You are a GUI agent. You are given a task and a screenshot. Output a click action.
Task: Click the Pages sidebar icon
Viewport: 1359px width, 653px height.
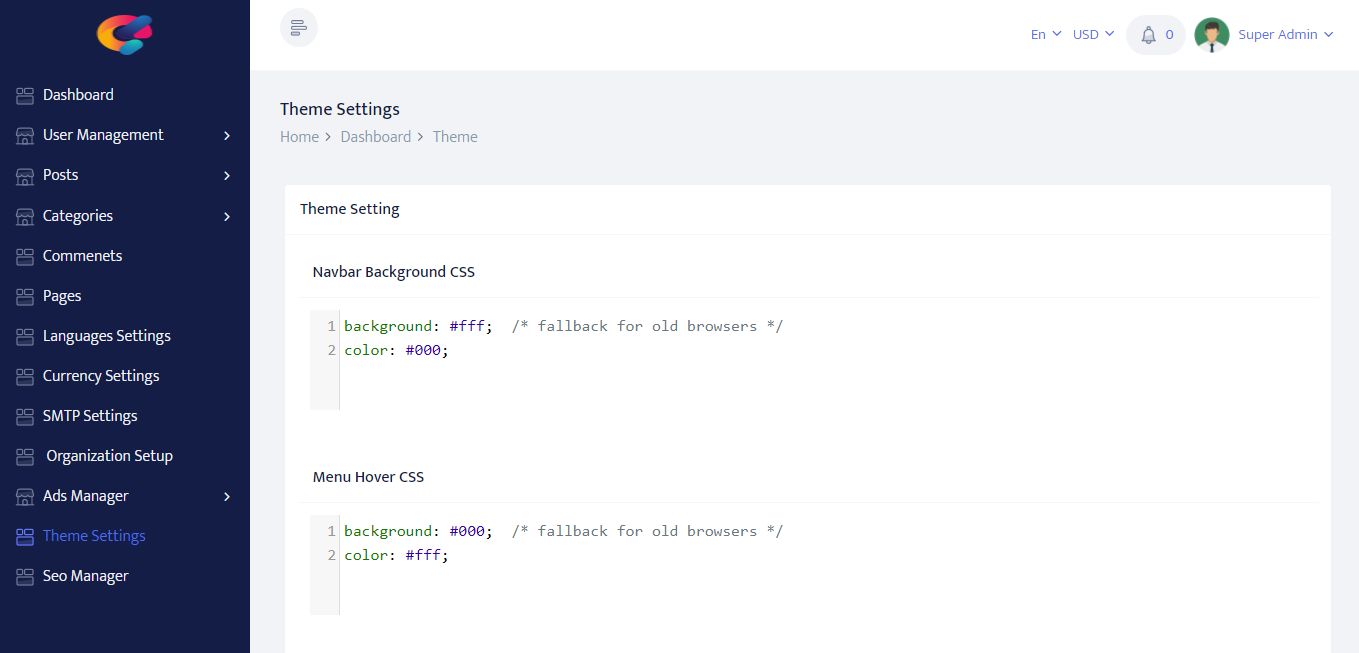click(25, 296)
